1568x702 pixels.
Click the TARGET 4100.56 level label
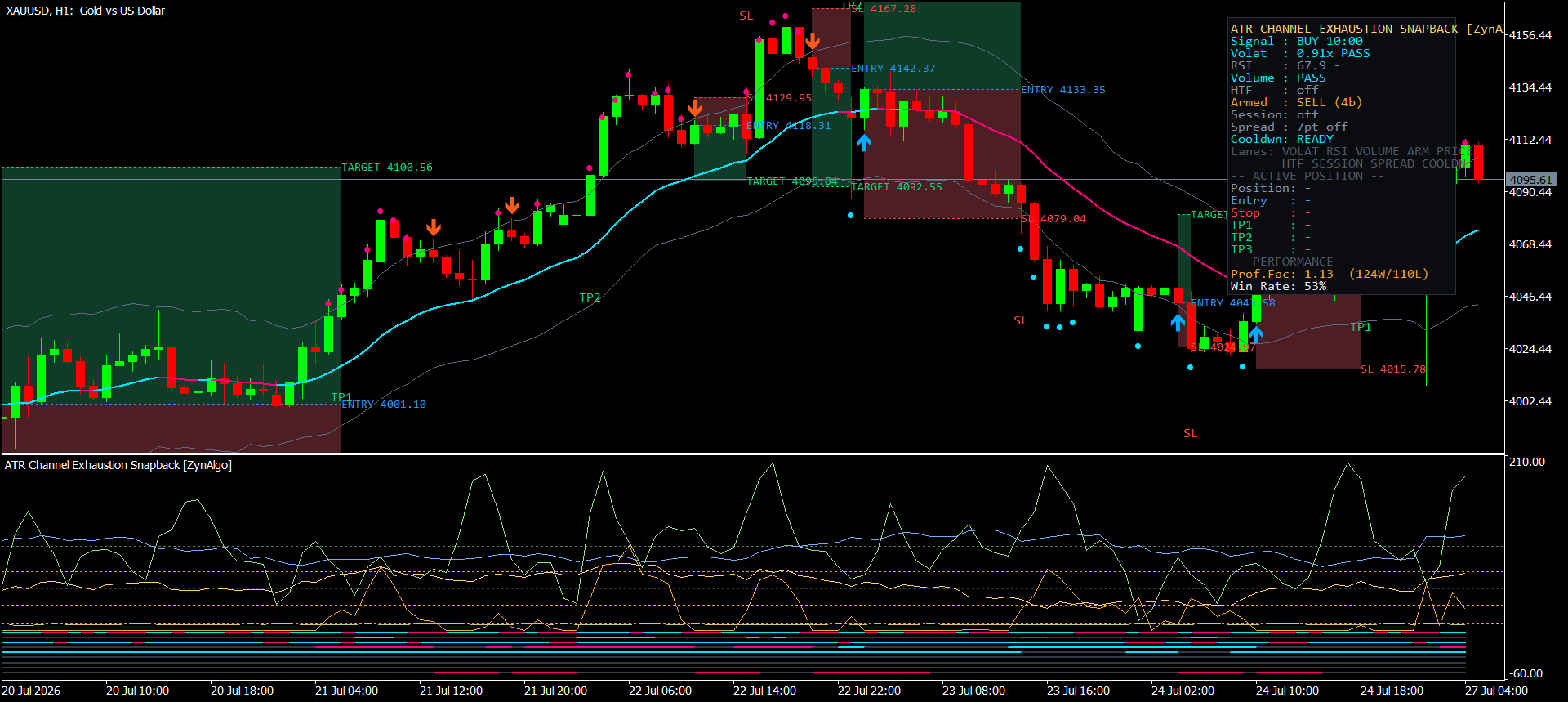click(x=387, y=168)
